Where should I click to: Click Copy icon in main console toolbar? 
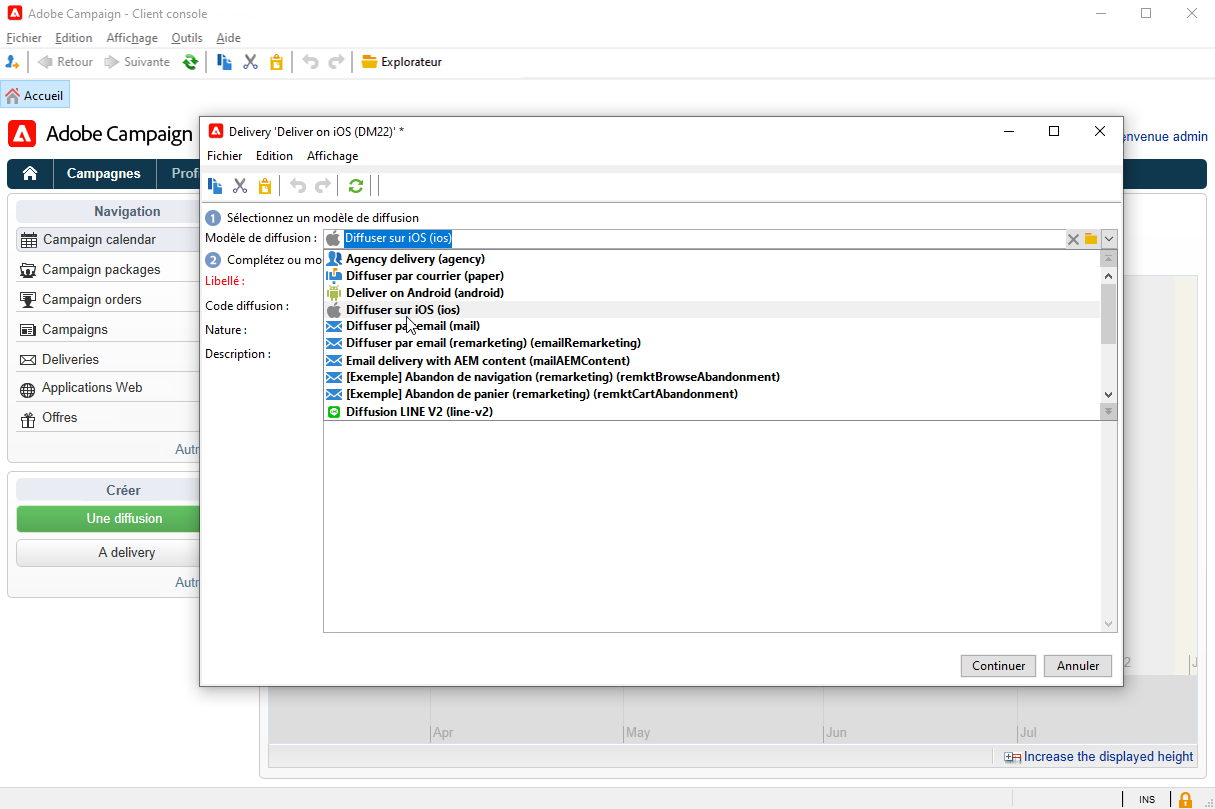point(225,62)
